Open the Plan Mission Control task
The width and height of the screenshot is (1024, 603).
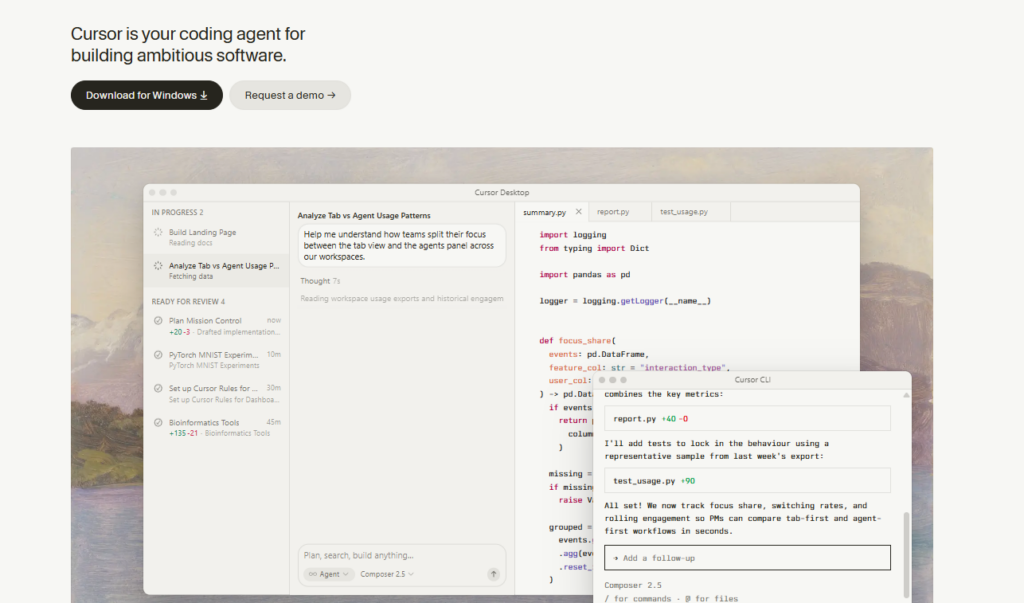pyautogui.click(x=216, y=326)
